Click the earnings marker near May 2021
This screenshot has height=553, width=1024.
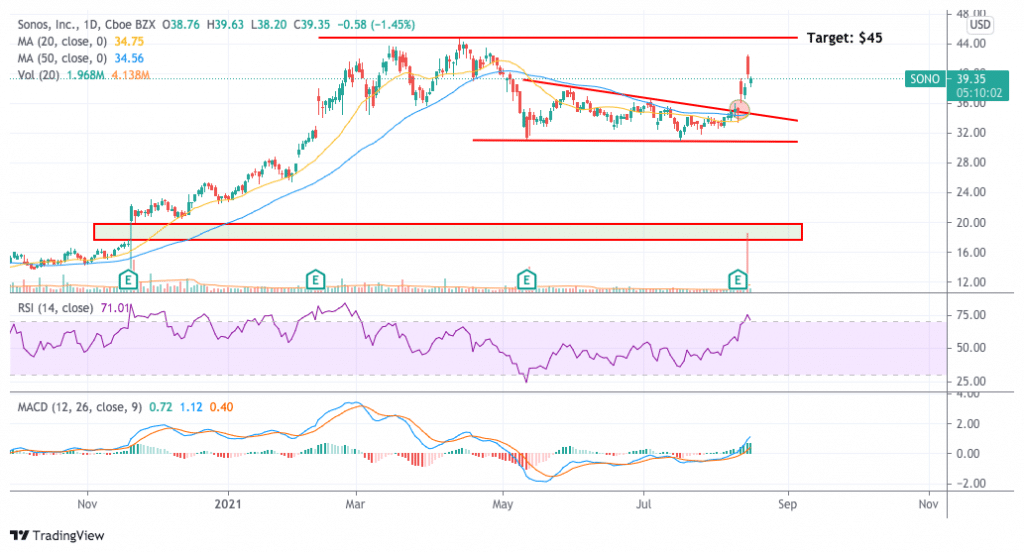click(526, 280)
